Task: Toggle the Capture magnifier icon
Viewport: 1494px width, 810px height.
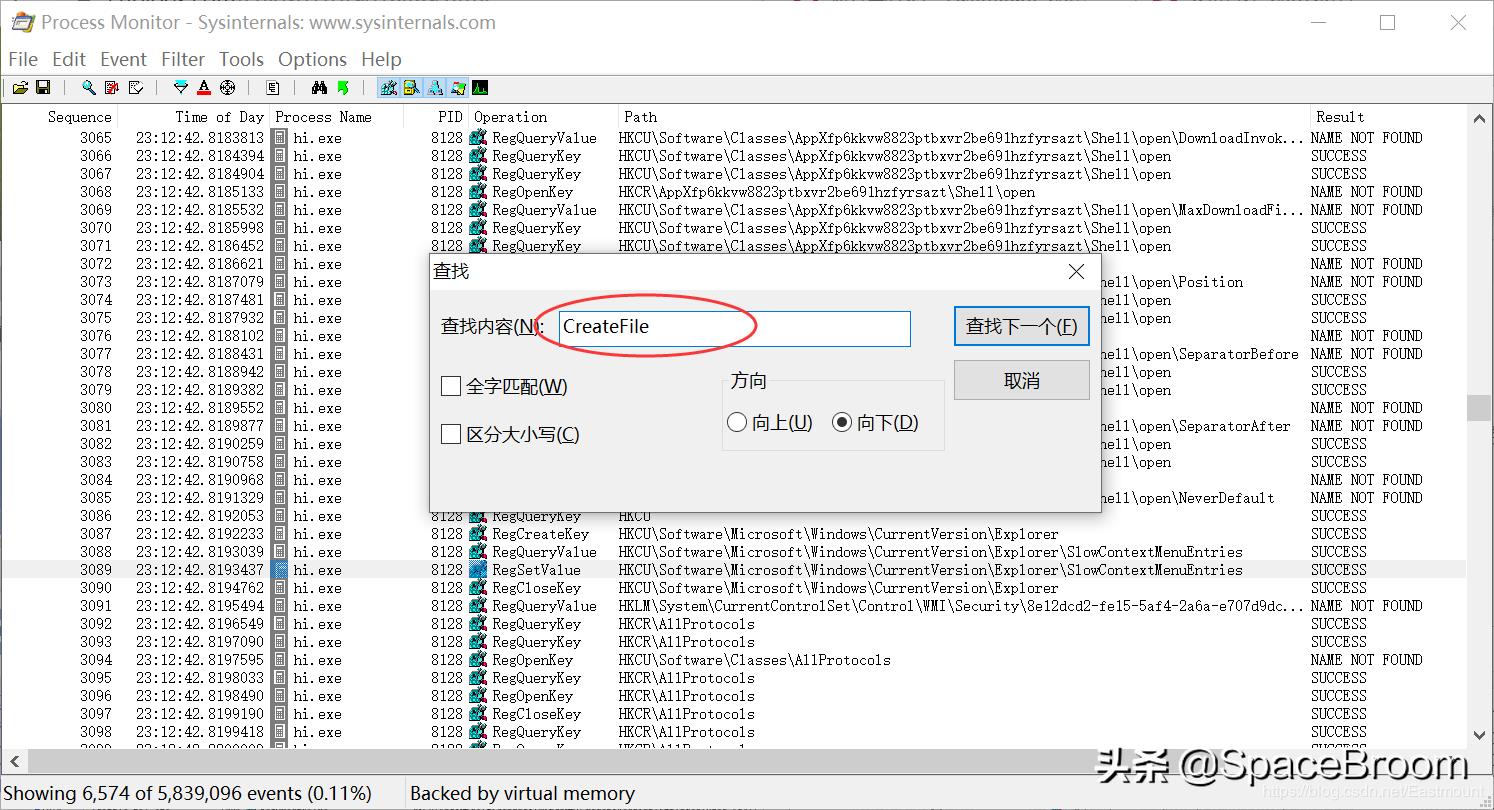Action: coord(88,88)
